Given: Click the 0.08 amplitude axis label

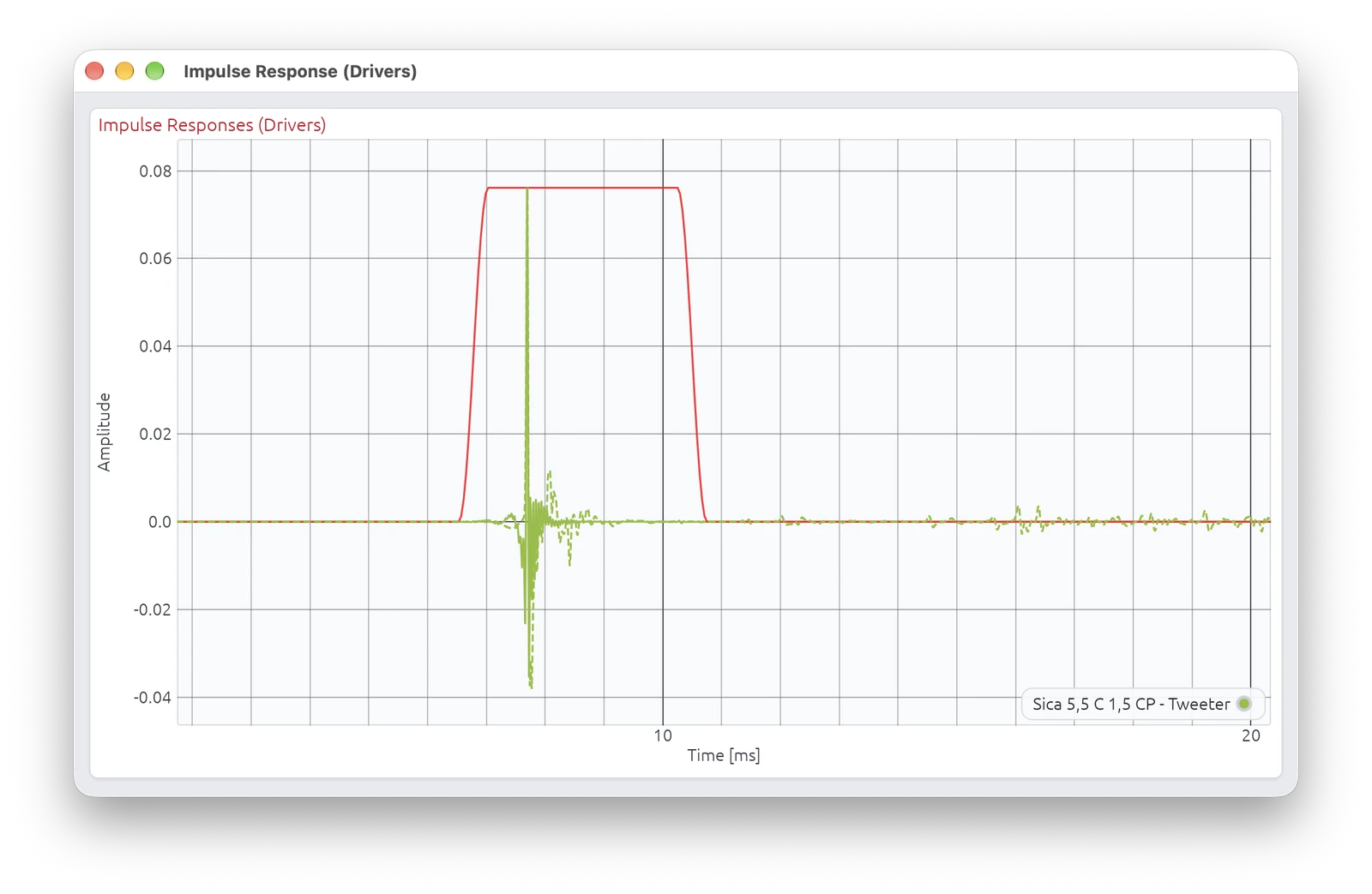Looking at the screenshot, I should (x=155, y=171).
